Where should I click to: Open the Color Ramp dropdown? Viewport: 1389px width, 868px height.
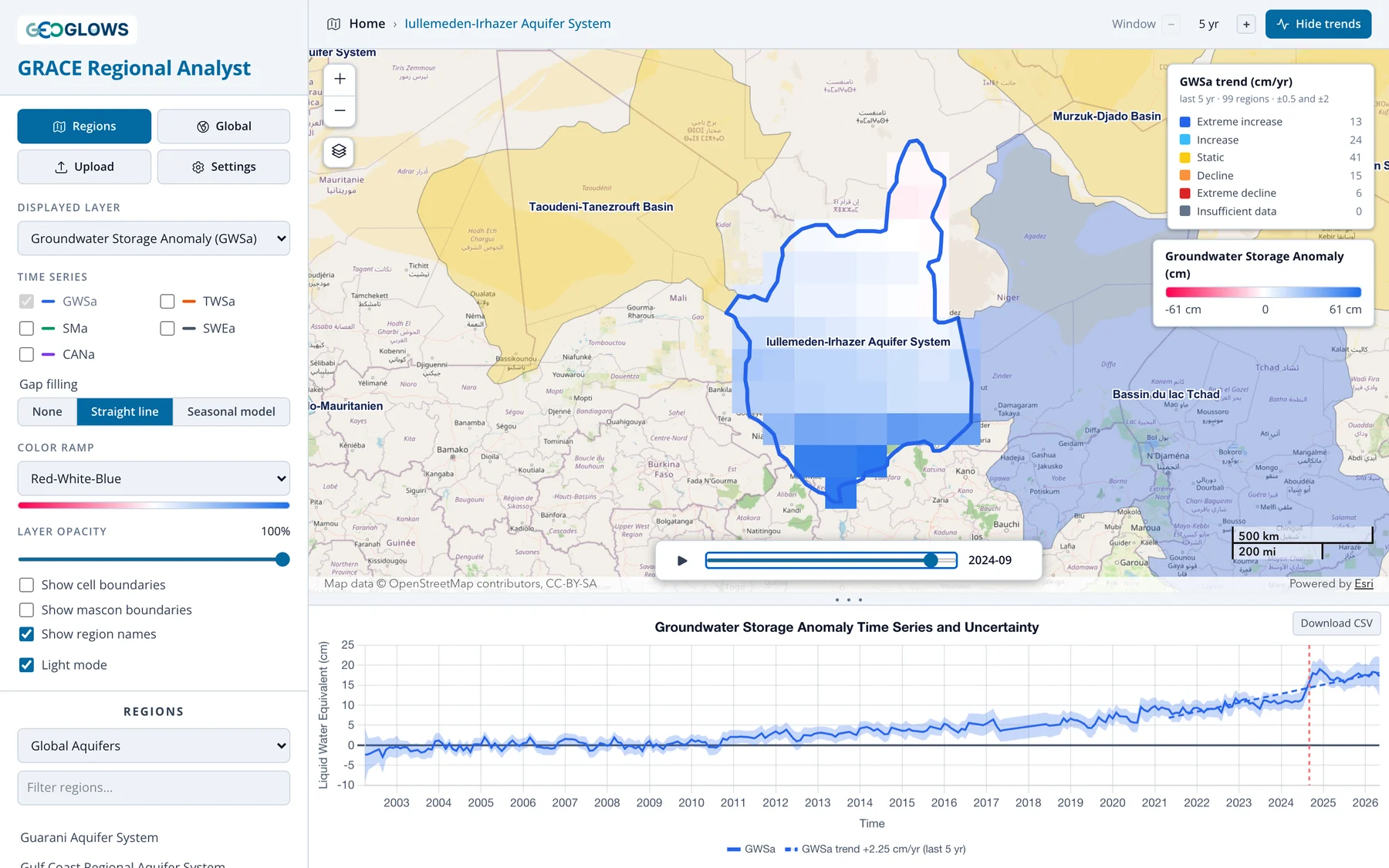[154, 478]
